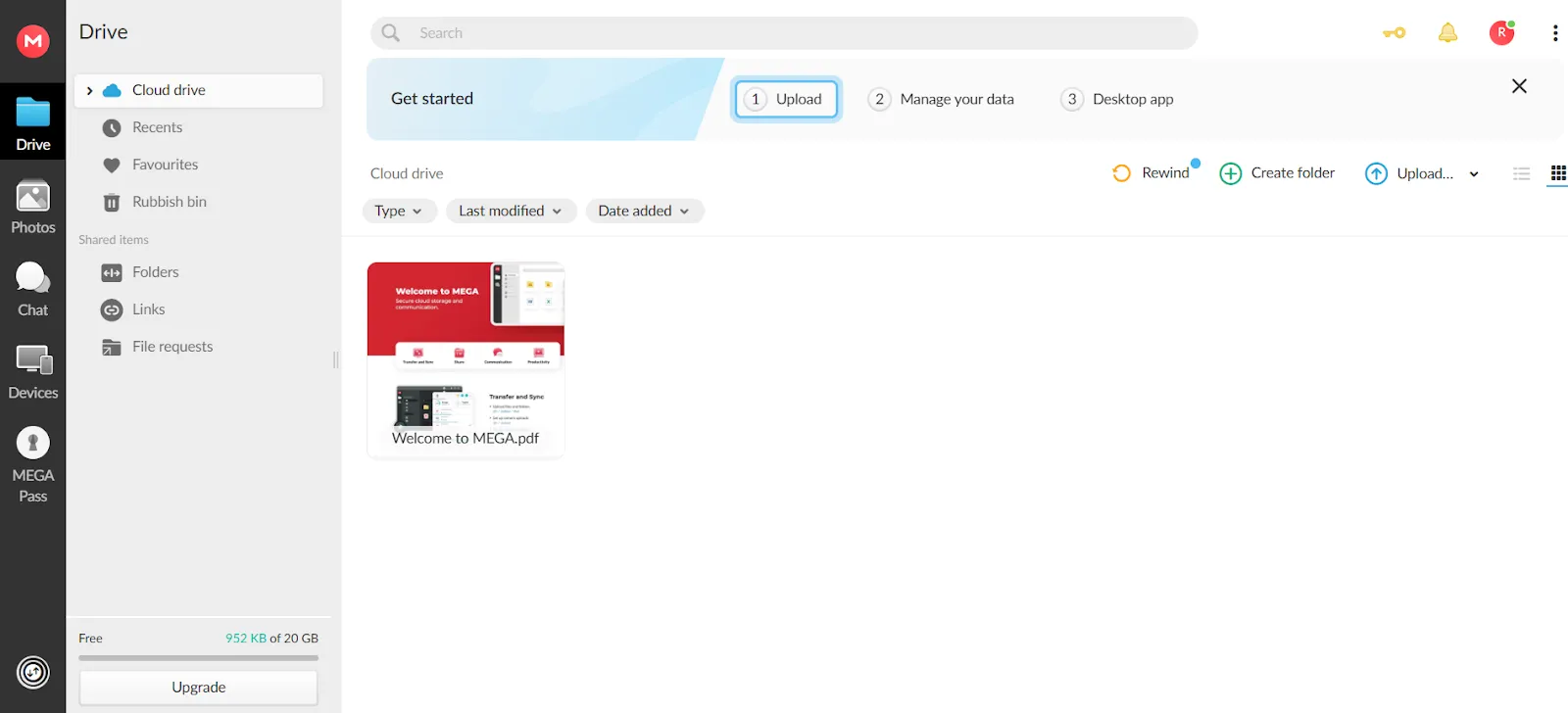Screen dimensions: 1568x713
Task: Switch to grid view
Action: point(1558,173)
